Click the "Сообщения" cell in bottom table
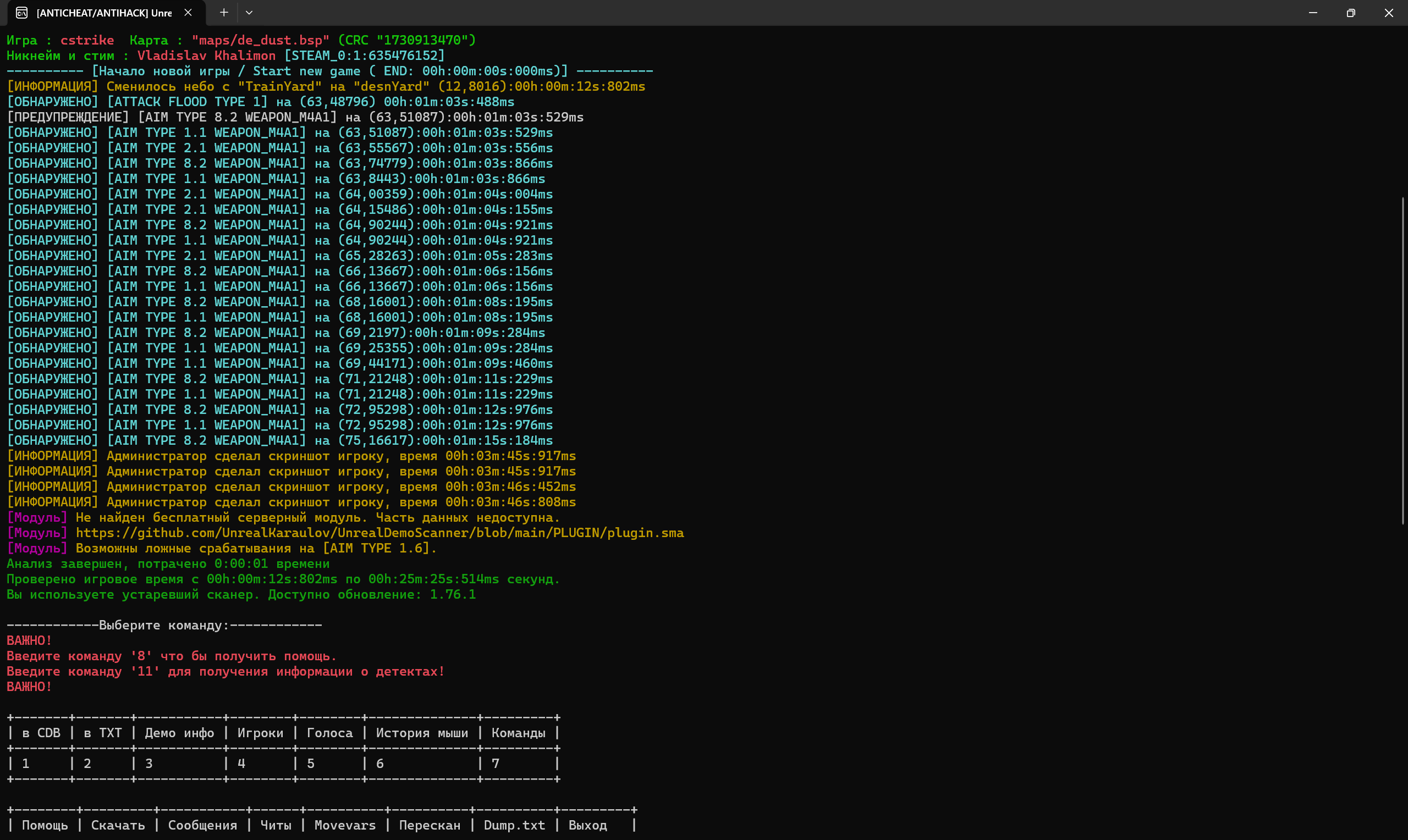Screen dimensions: 1408x840 point(203,826)
